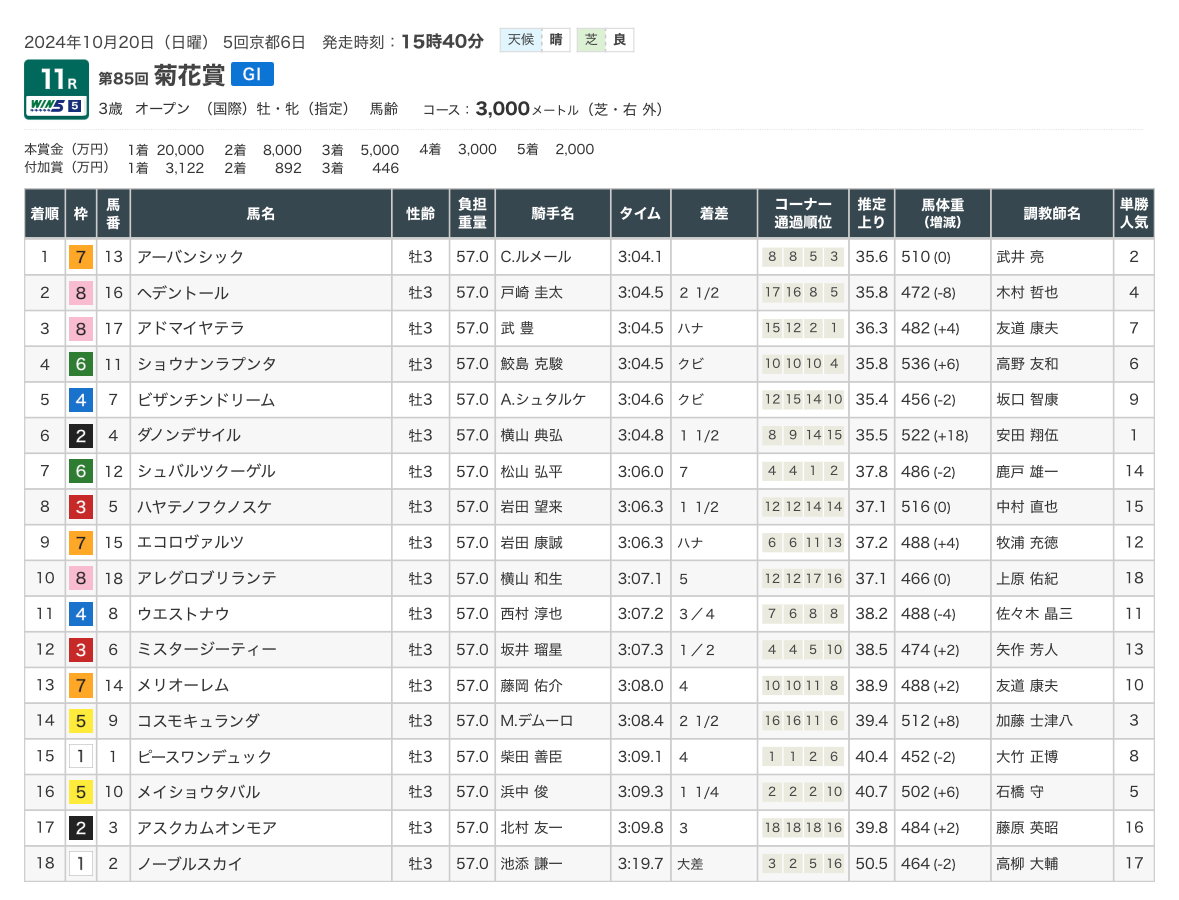
Task: Click the コーナー通過順位 column header
Action: (x=803, y=213)
